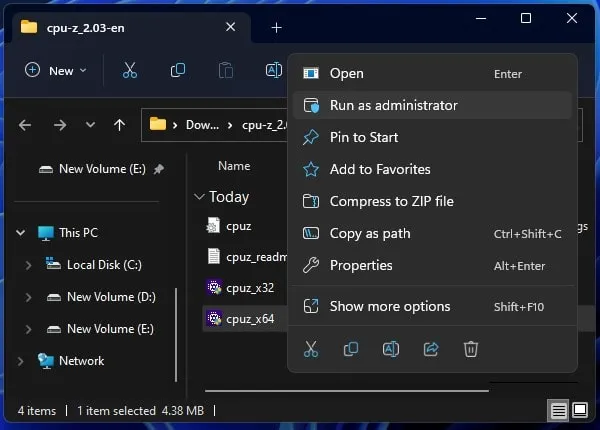Cut the file using the toolbar scissors icon
600x430 pixels.
tap(130, 71)
